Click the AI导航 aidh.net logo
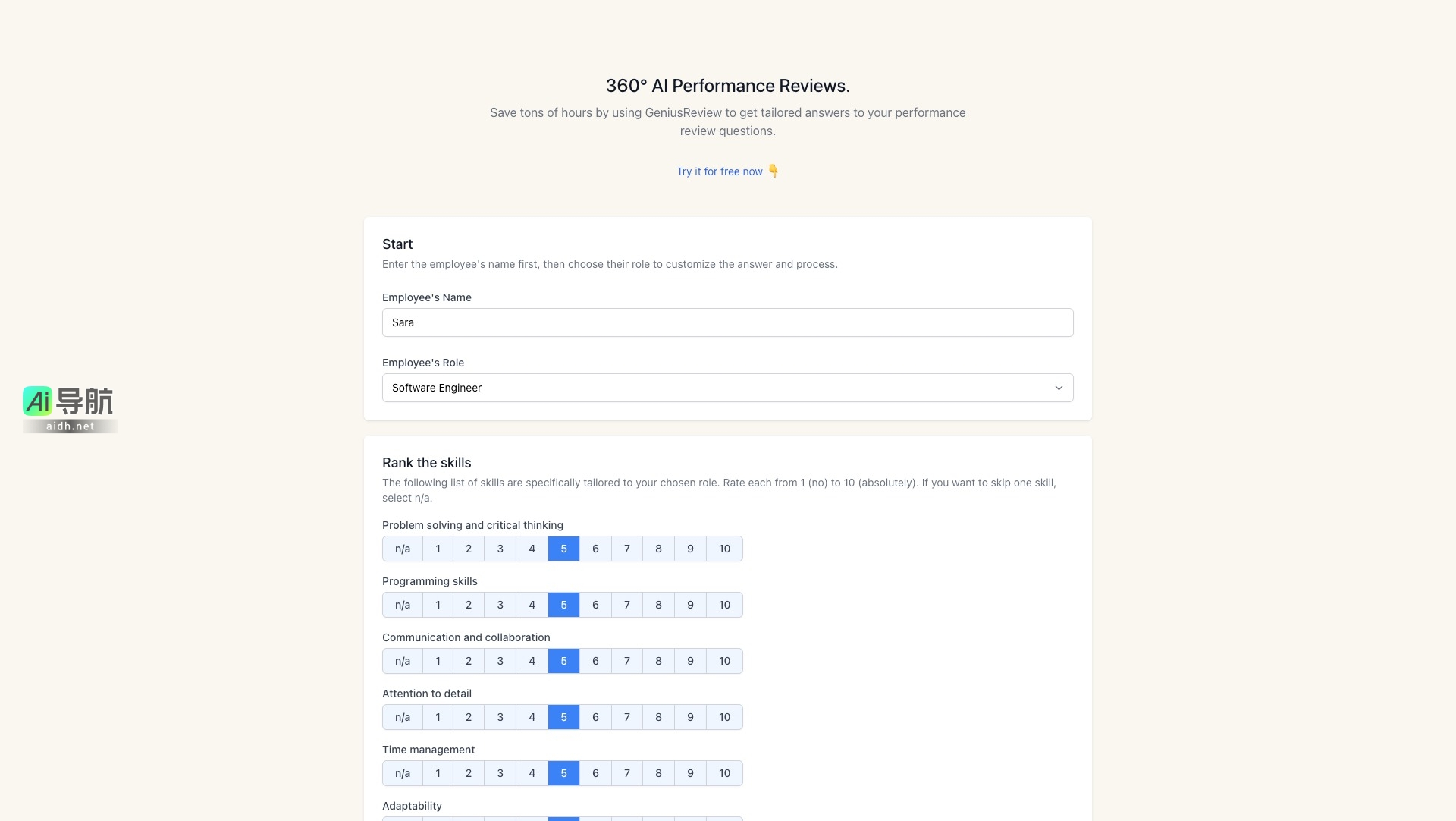This screenshot has width=1456, height=821. 69,409
